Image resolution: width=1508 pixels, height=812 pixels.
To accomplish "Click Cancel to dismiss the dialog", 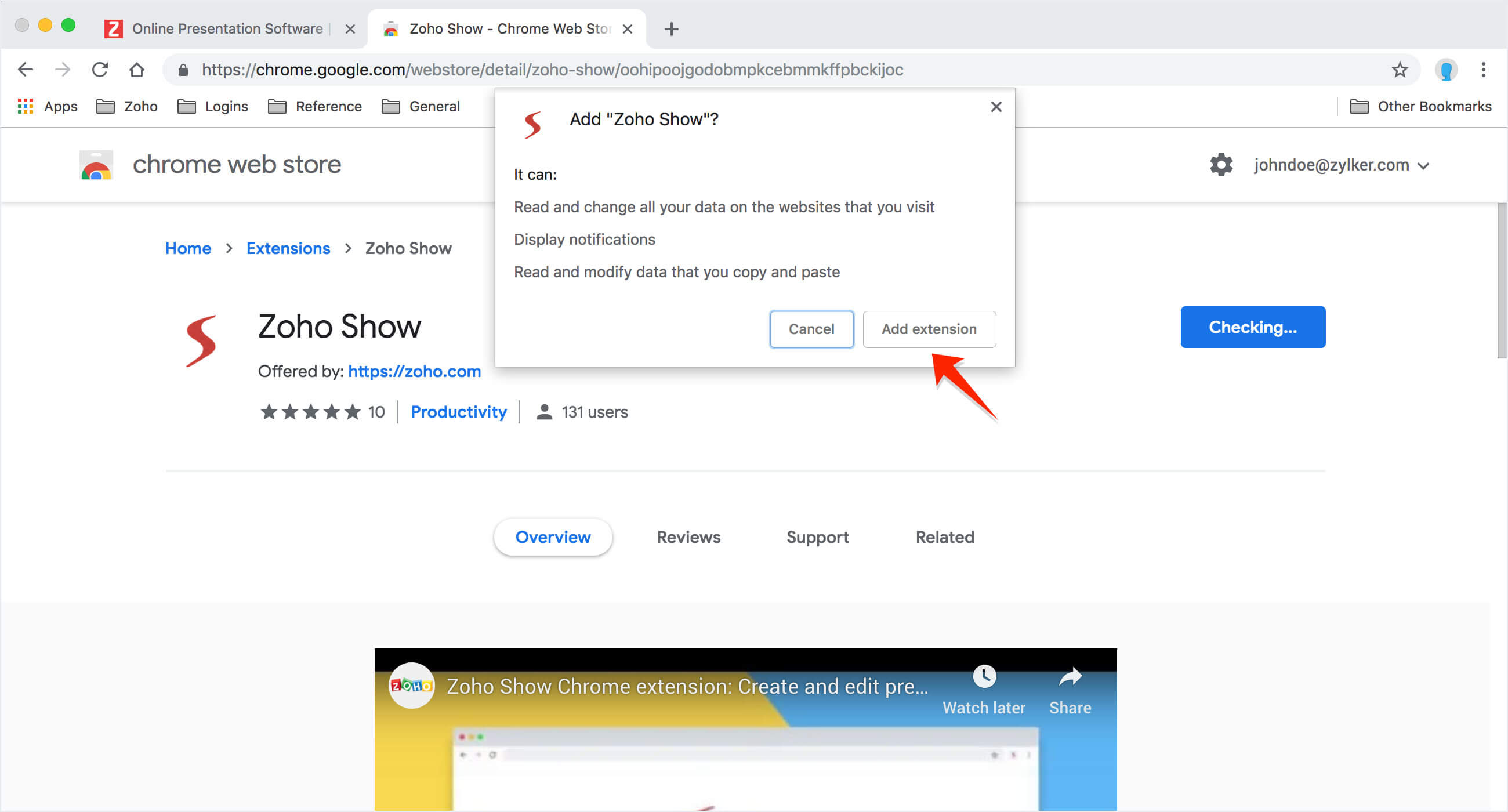I will click(x=811, y=329).
